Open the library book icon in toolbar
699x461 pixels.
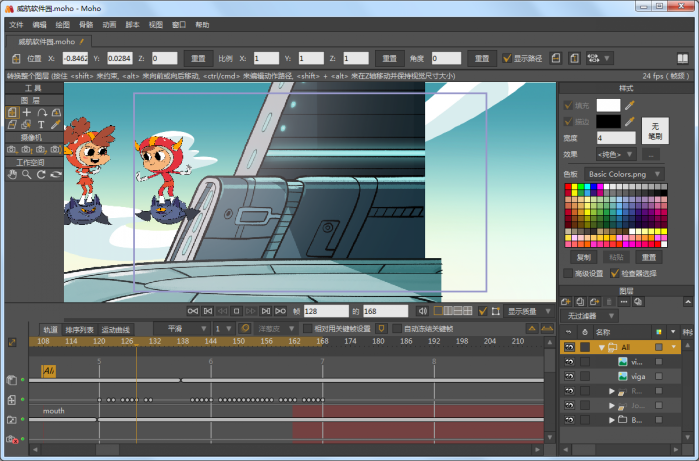point(683,58)
